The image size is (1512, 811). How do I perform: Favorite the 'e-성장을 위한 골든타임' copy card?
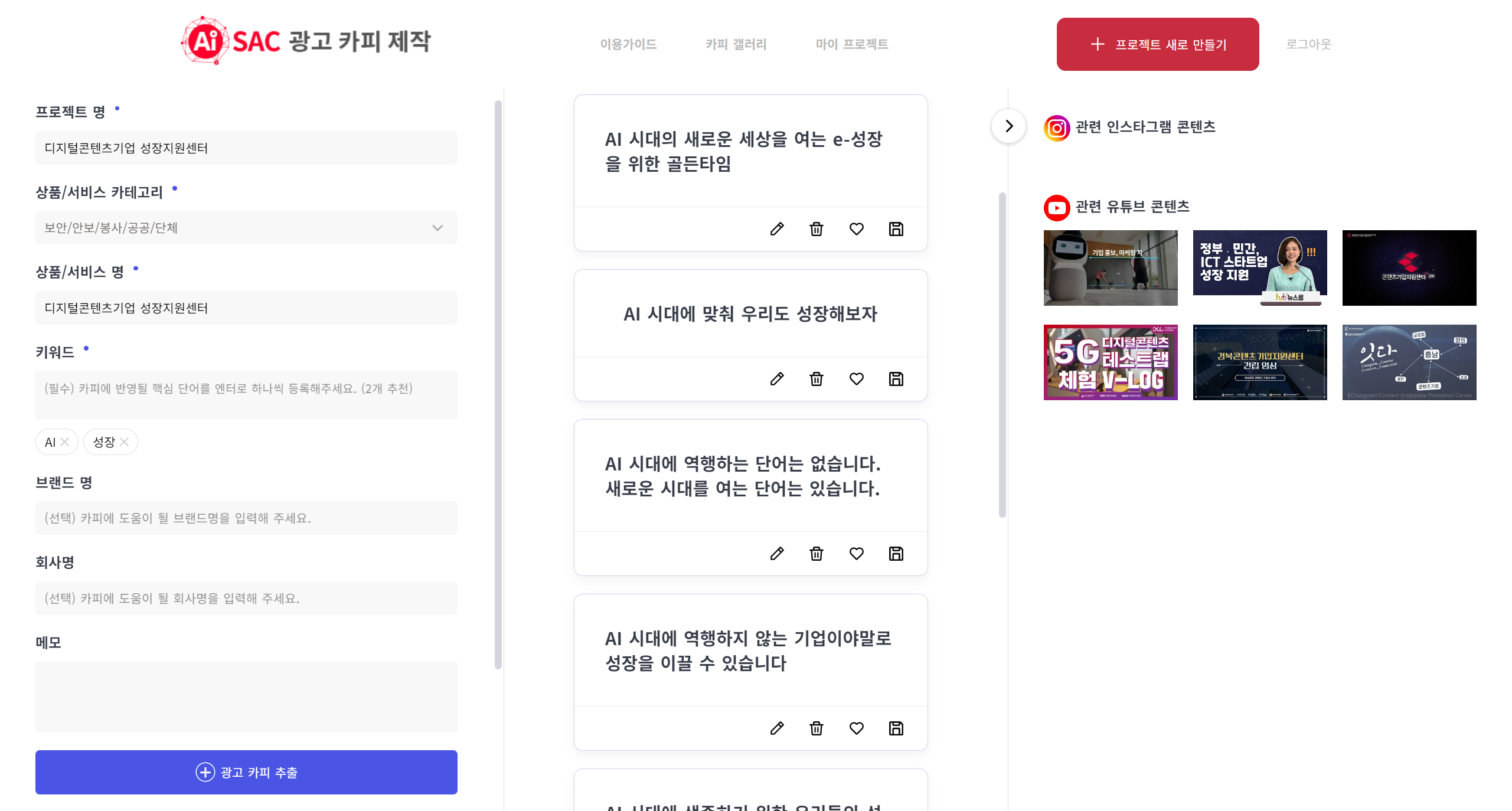pos(857,229)
